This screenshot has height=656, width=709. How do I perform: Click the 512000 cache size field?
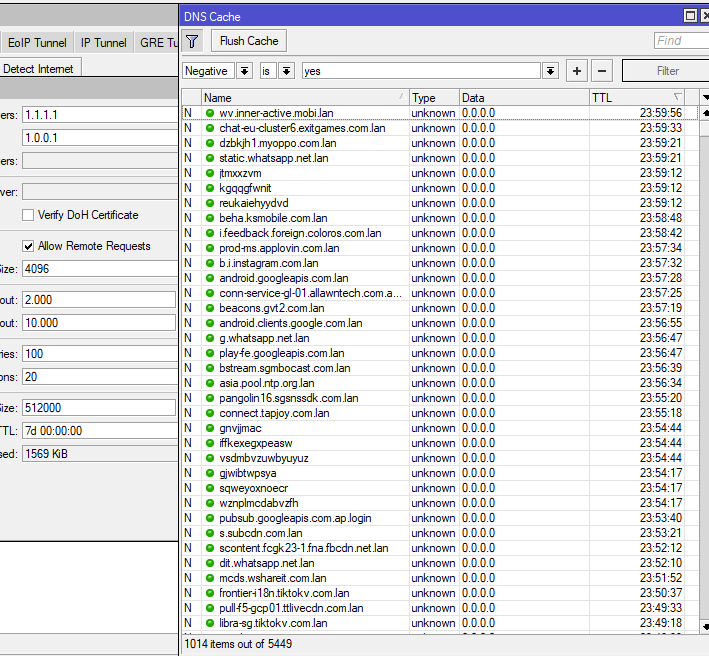click(x=99, y=408)
